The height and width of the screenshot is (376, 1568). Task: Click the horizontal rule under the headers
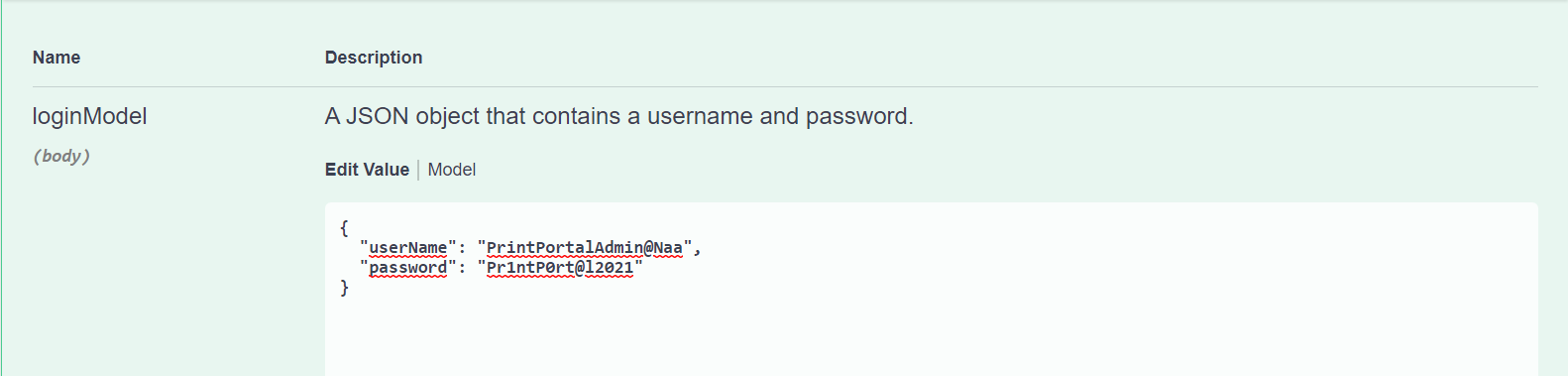pos(785,86)
